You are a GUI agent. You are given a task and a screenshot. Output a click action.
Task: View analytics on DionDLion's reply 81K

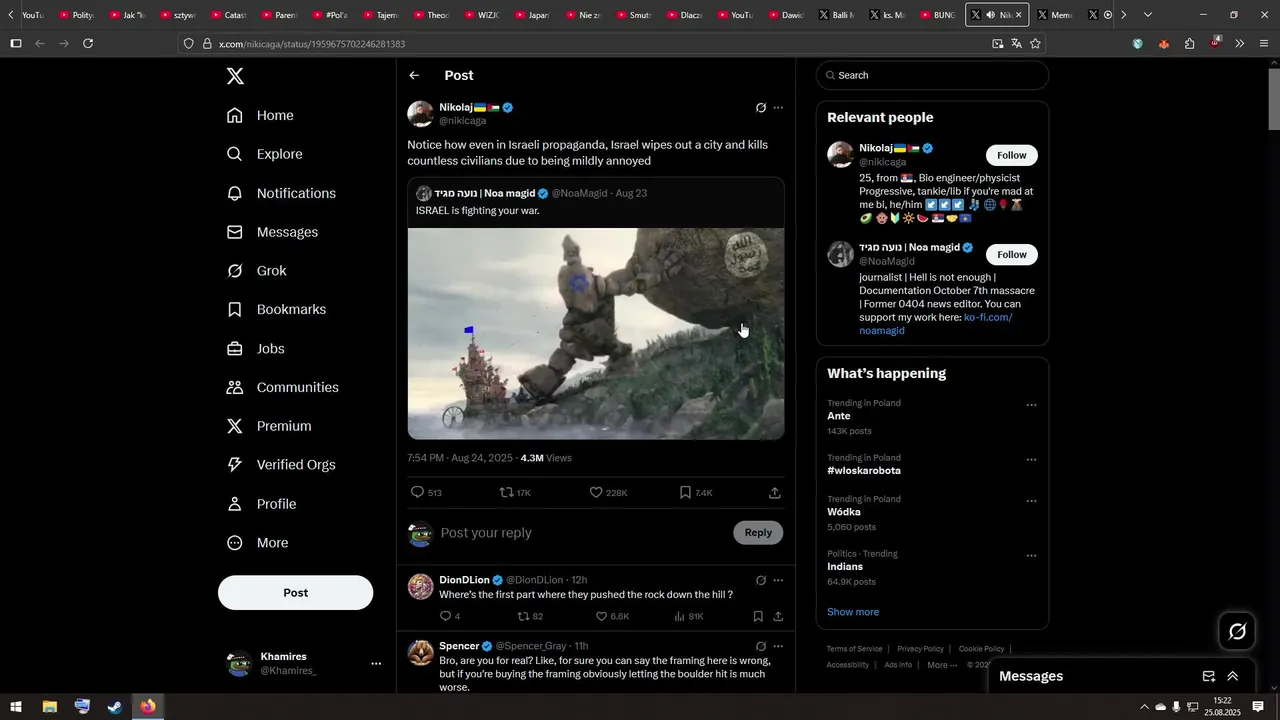[689, 617]
